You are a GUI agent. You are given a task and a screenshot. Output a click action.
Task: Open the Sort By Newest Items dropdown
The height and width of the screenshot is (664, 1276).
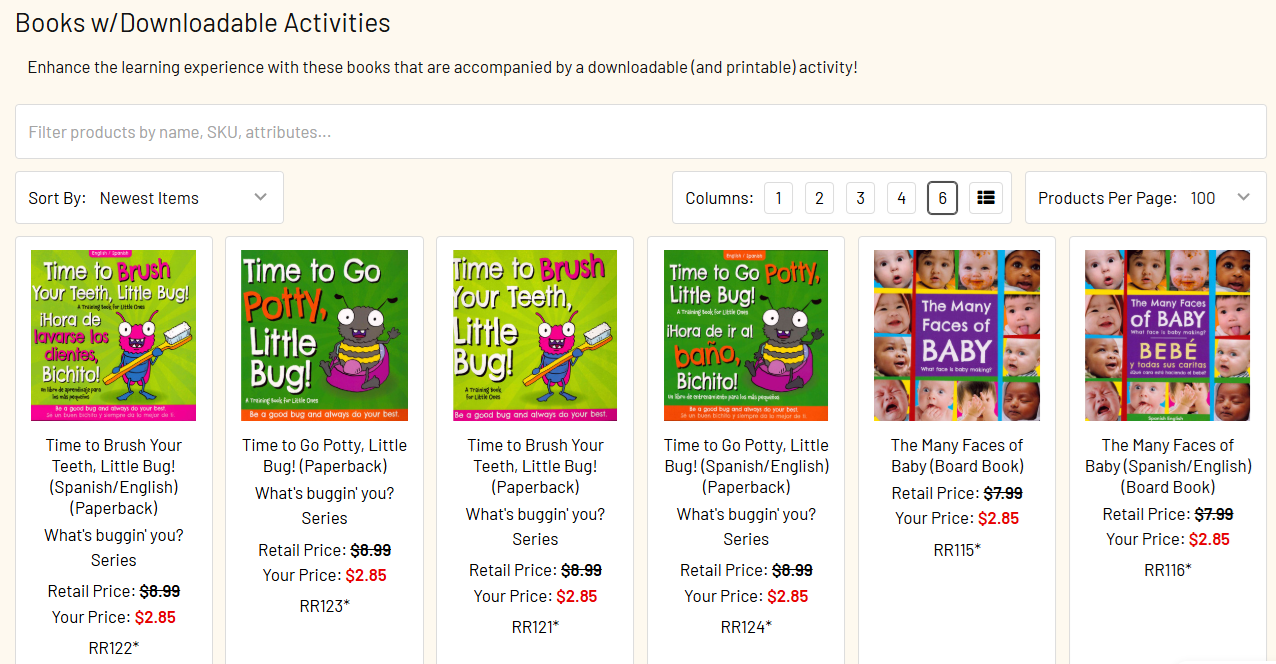(x=149, y=198)
